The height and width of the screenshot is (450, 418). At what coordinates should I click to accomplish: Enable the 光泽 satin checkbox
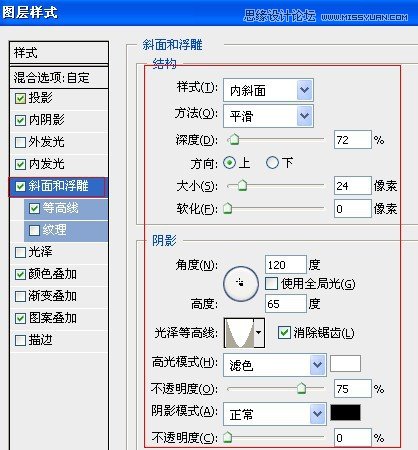click(20, 252)
